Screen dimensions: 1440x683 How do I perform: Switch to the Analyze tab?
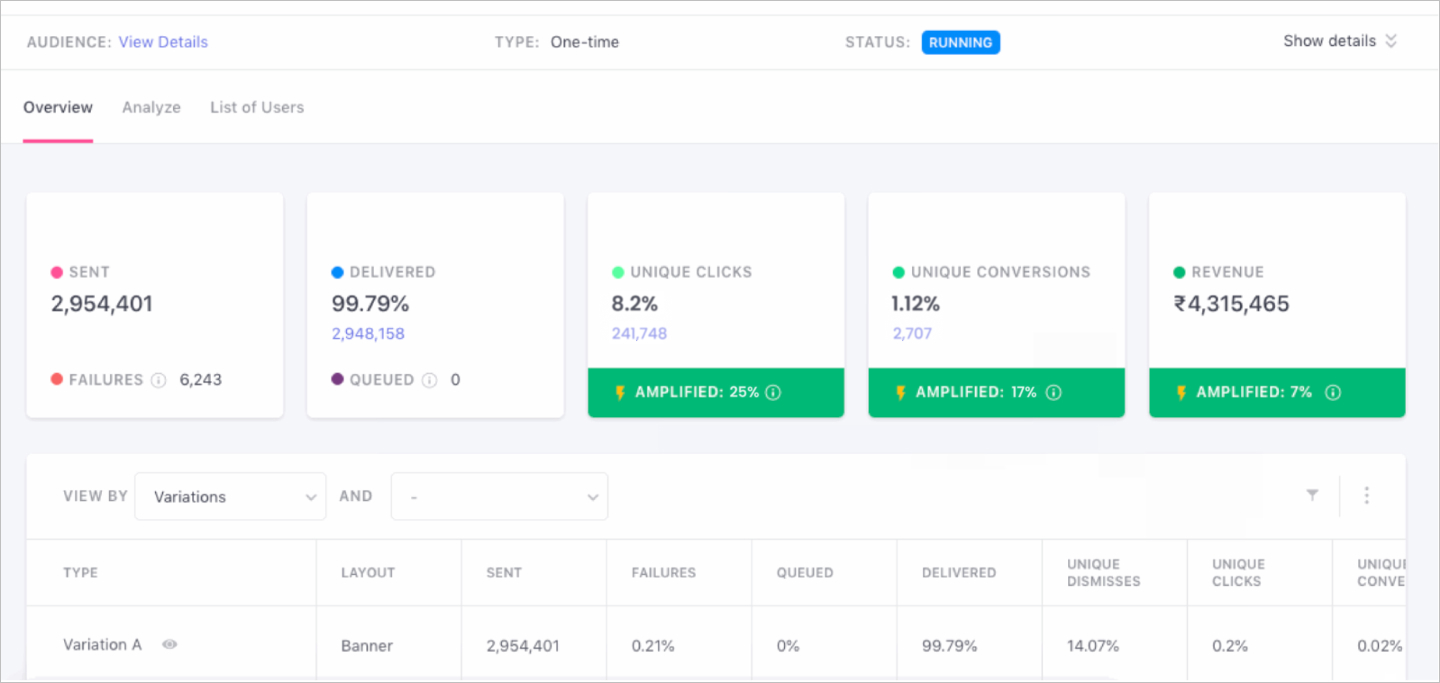pyautogui.click(x=151, y=107)
